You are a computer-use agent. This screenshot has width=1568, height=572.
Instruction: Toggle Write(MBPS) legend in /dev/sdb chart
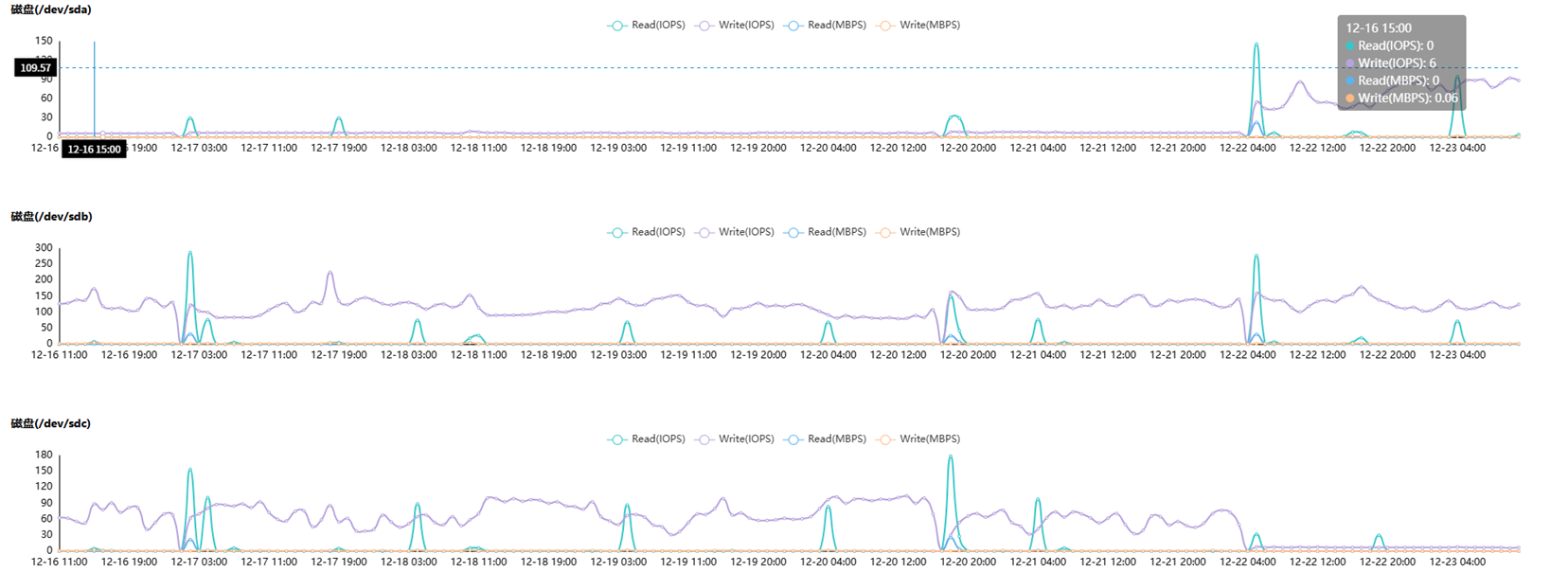[x=918, y=232]
